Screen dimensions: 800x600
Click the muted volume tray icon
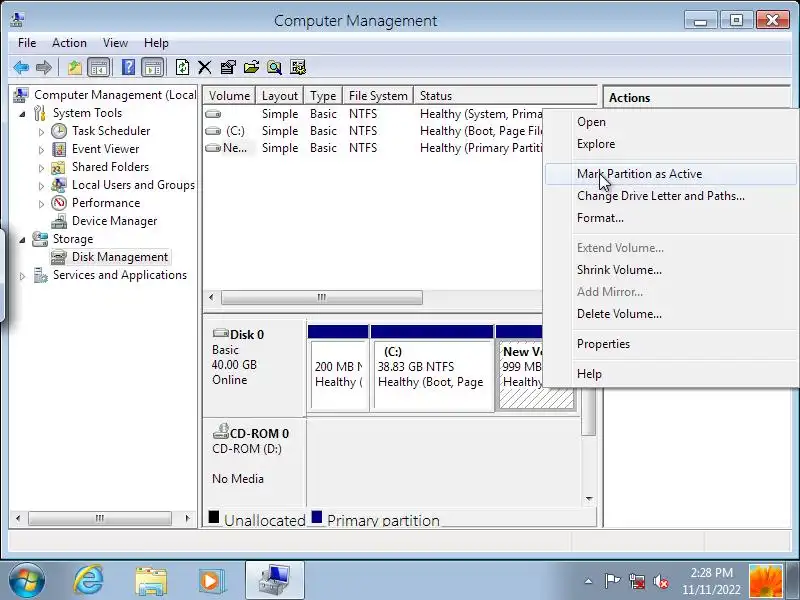click(661, 581)
